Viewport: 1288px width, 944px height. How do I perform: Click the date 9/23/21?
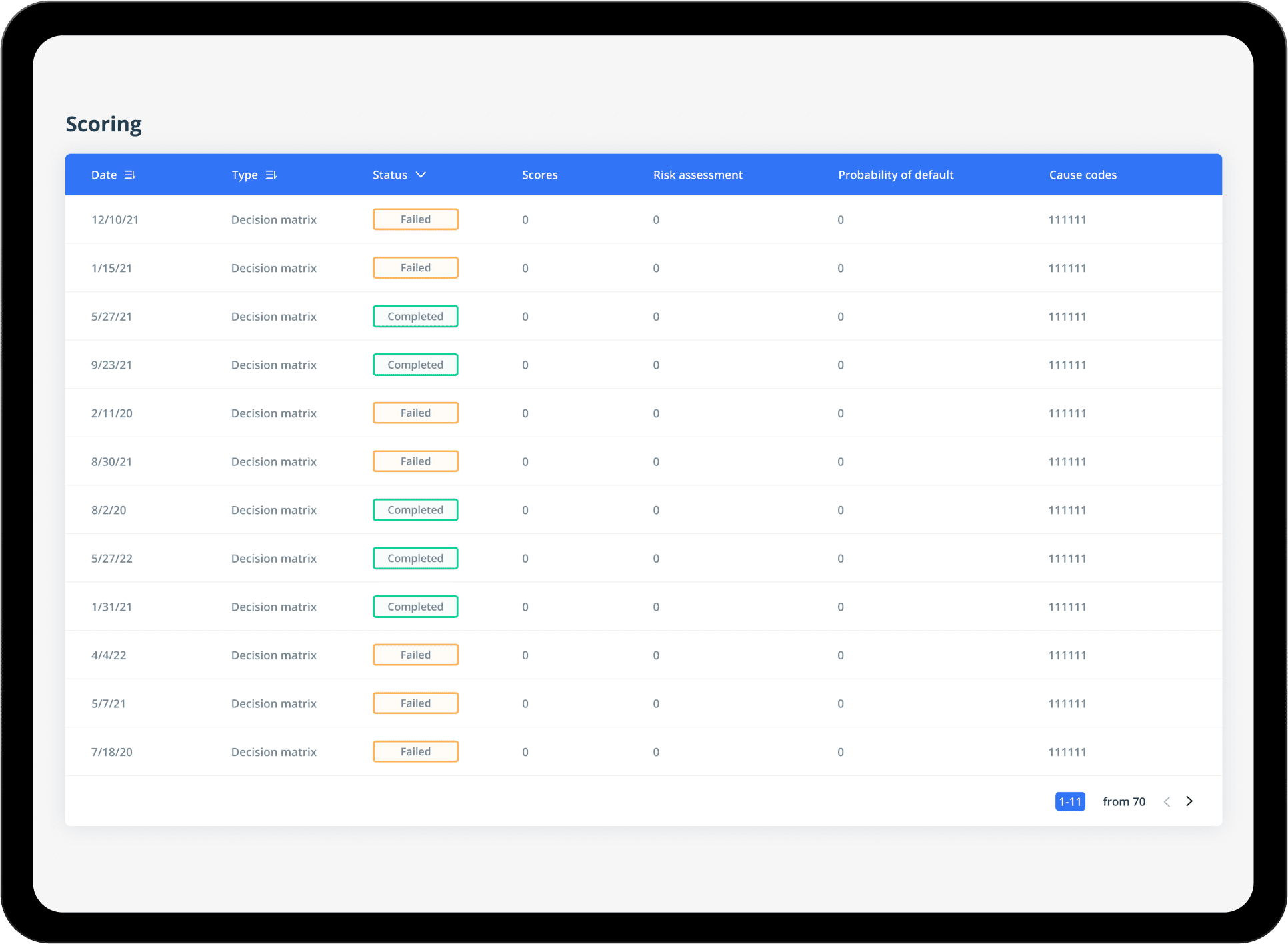pos(111,365)
